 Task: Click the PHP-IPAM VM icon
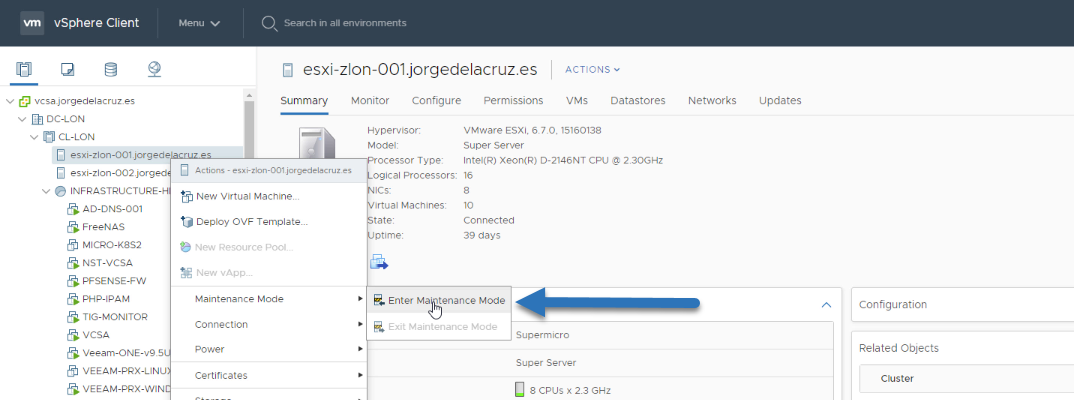(73, 299)
